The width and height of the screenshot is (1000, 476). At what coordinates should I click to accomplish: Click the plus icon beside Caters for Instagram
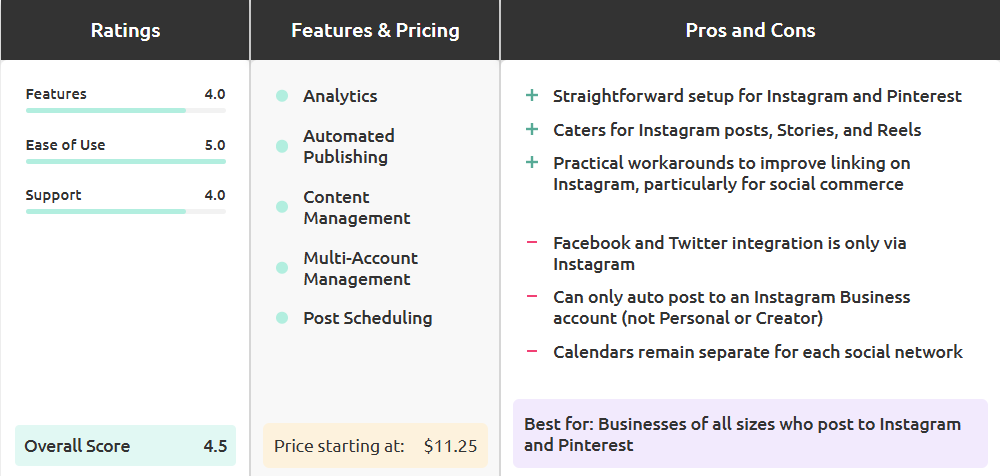(532, 130)
